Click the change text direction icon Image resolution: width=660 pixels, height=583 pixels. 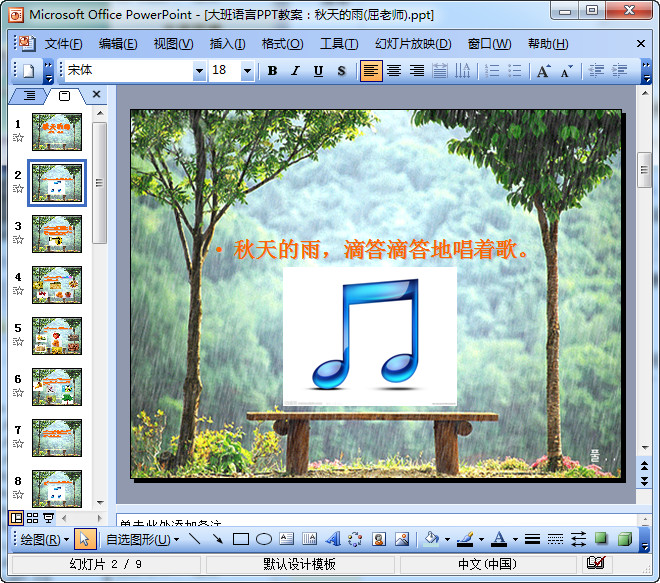coord(463,71)
